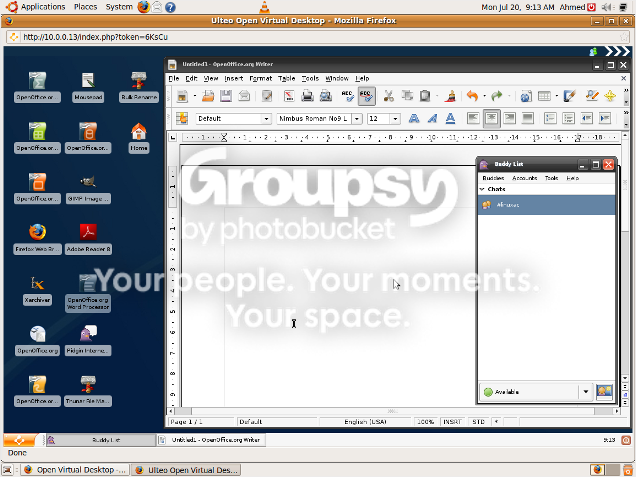Toggle Centered paragraph alignment
636x477 pixels.
tap(491, 118)
